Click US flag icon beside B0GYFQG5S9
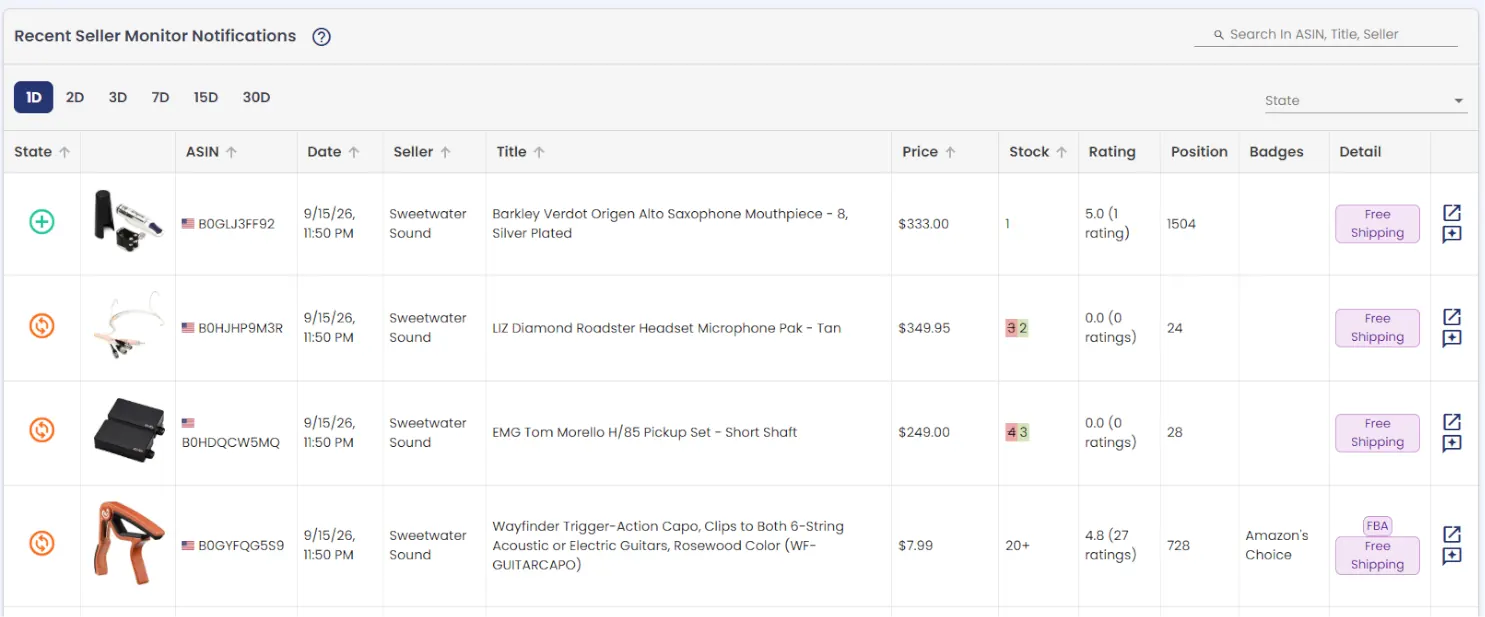Screen dimensions: 1485x617 click(188, 546)
